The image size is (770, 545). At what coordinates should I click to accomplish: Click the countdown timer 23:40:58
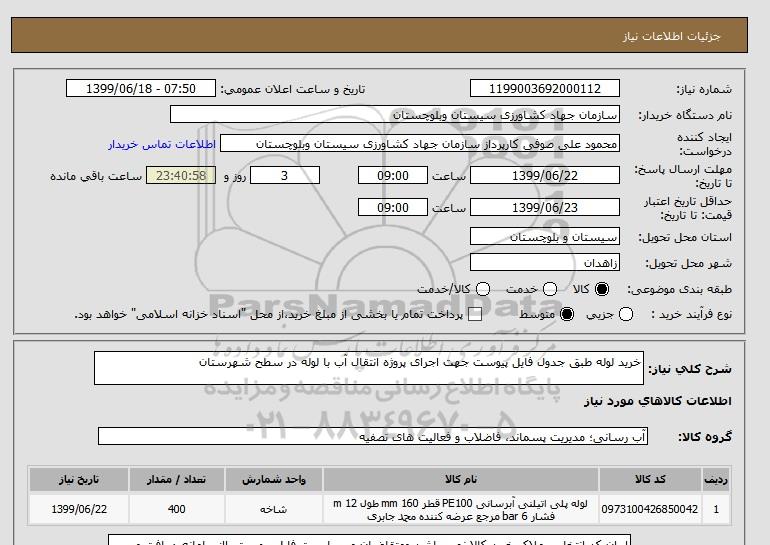tap(181, 175)
